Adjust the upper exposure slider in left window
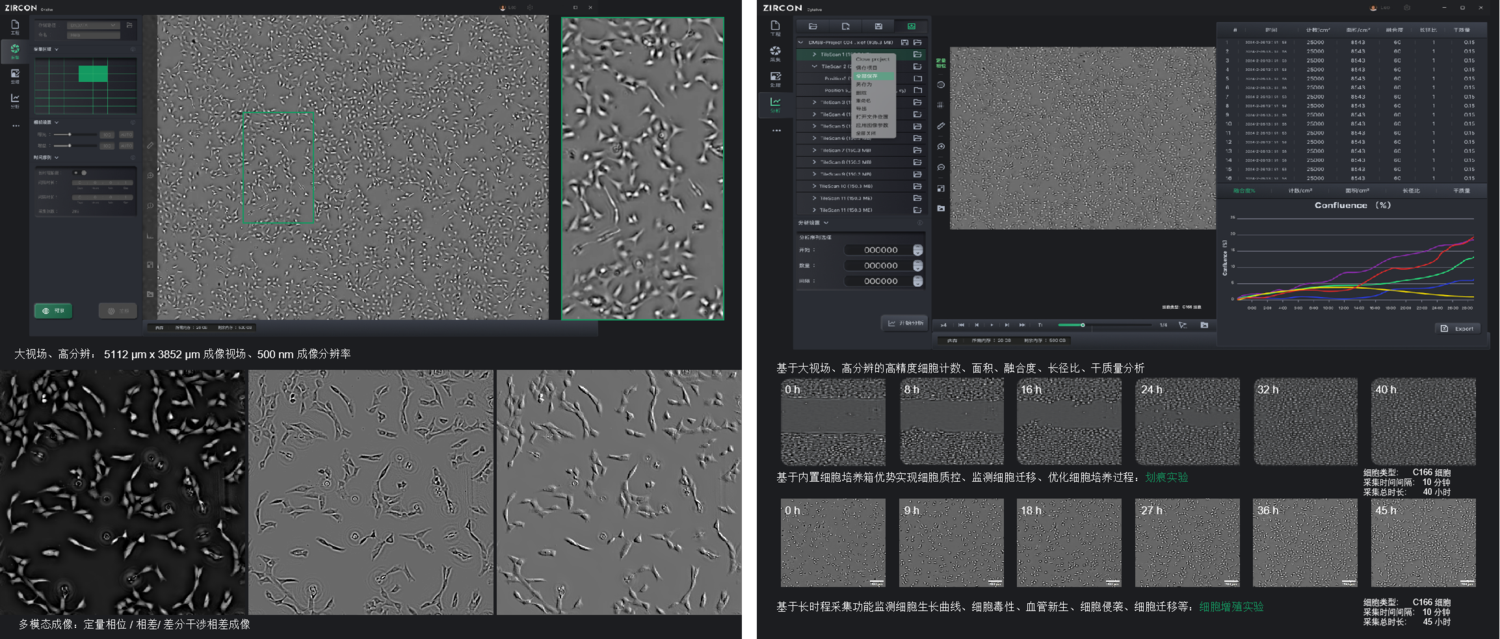The width and height of the screenshot is (1500, 639). click(74, 134)
